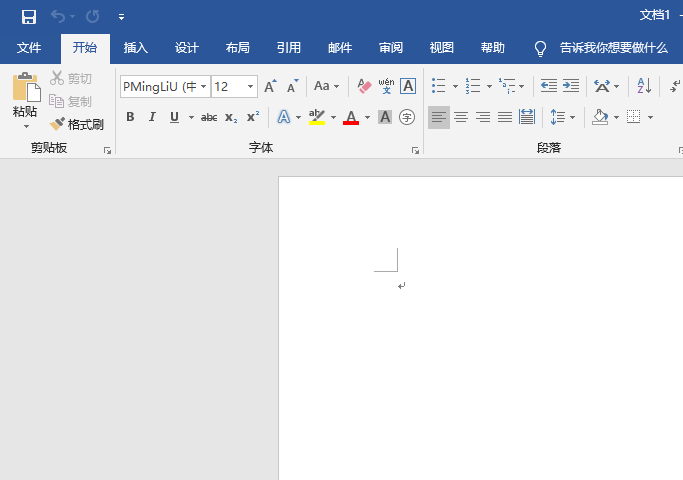Viewport: 683px width, 480px height.
Task: Open the PMingLiU font name dropdown
Action: [x=203, y=86]
